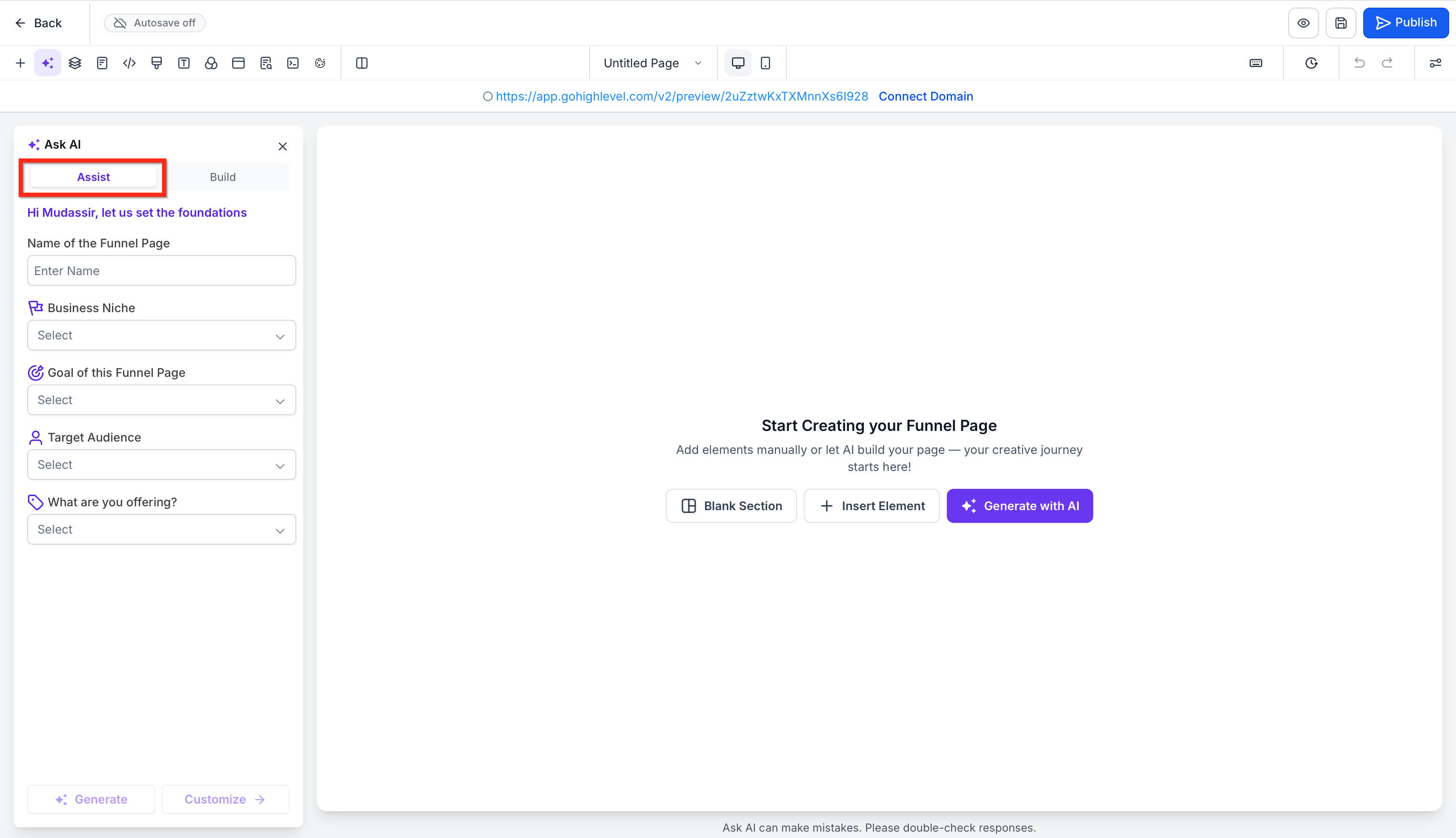Open version history clock icon
1456x838 pixels.
point(1311,63)
